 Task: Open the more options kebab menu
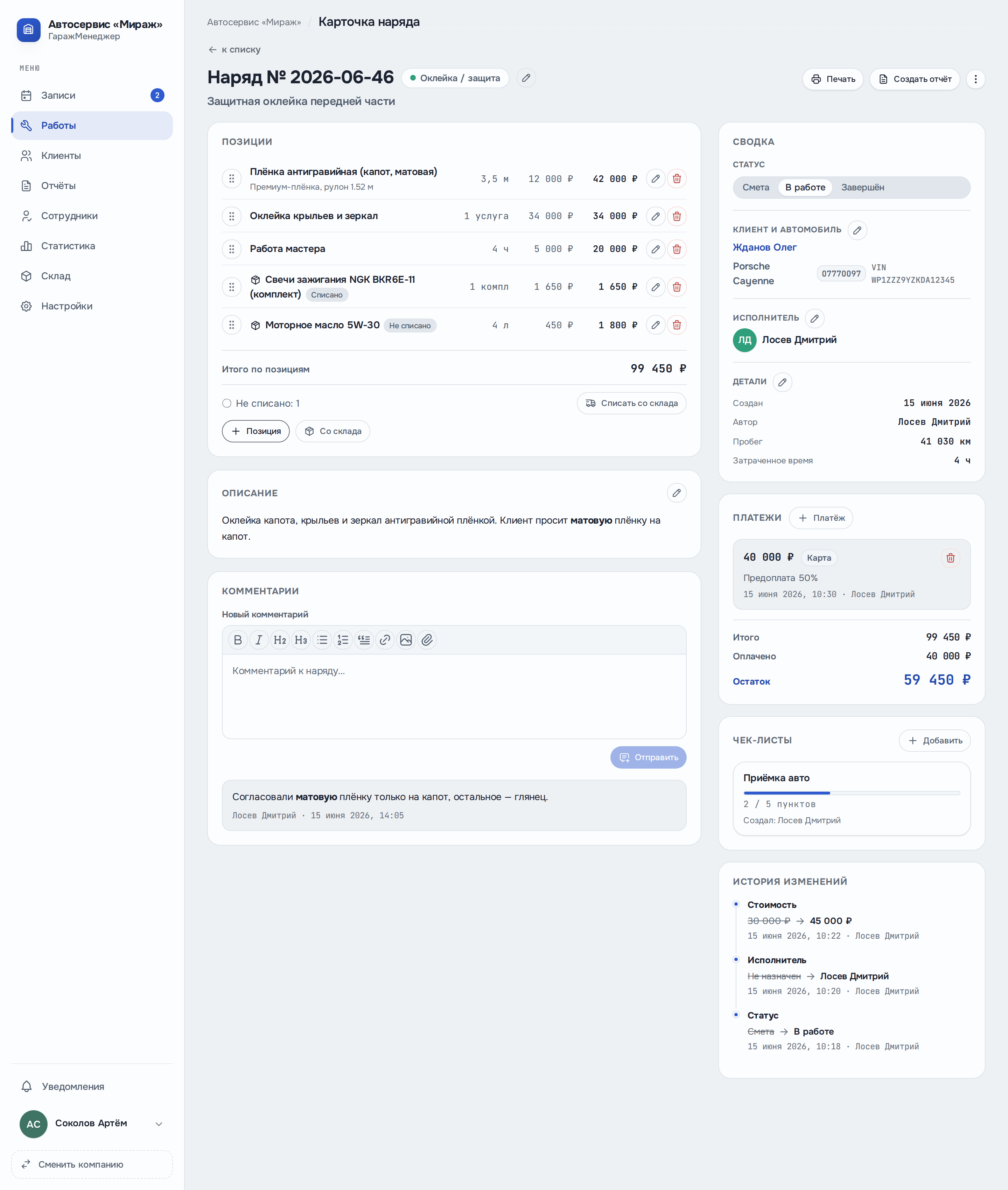tap(975, 79)
